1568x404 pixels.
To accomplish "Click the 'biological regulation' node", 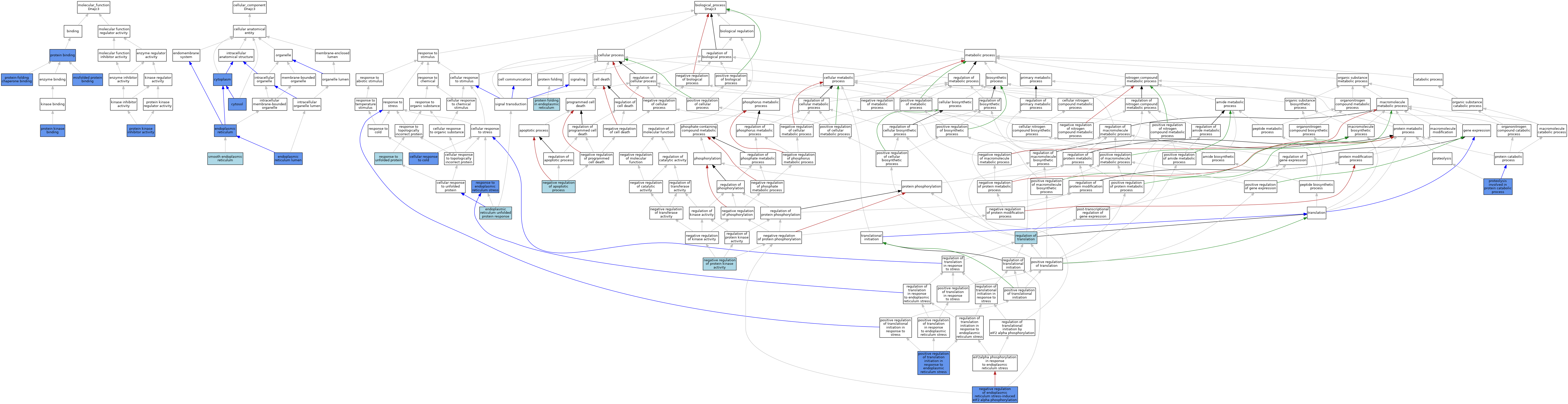I will pyautogui.click(x=736, y=31).
